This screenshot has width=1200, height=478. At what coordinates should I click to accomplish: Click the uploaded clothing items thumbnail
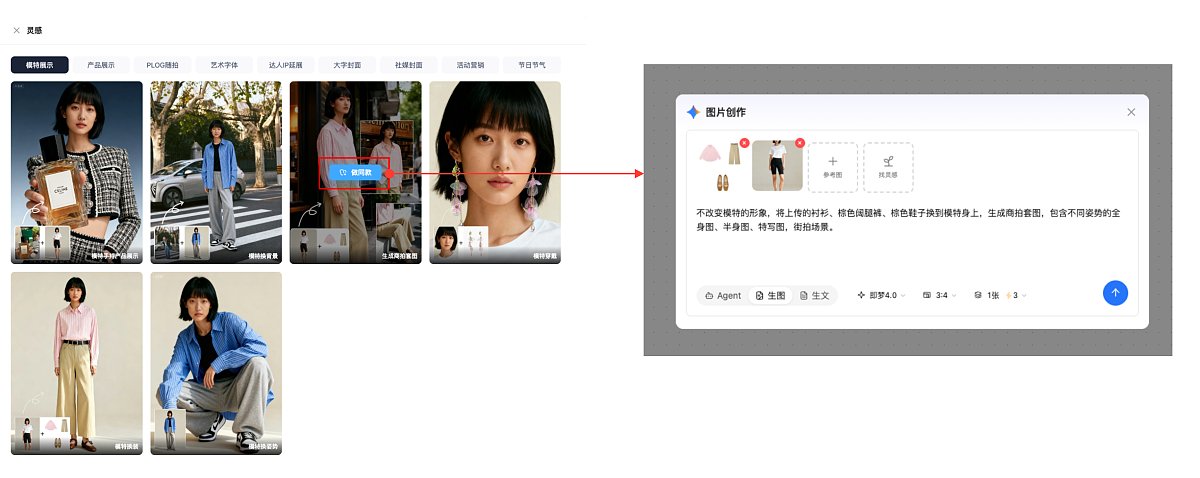(x=721, y=167)
